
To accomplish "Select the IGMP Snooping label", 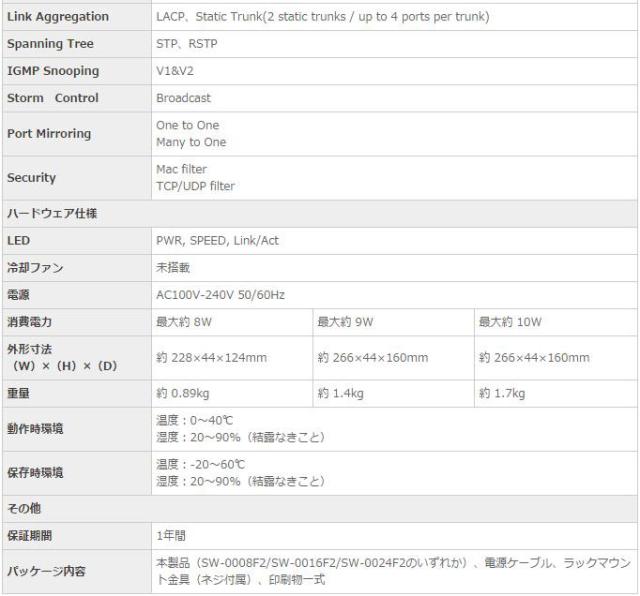I will 53,71.
